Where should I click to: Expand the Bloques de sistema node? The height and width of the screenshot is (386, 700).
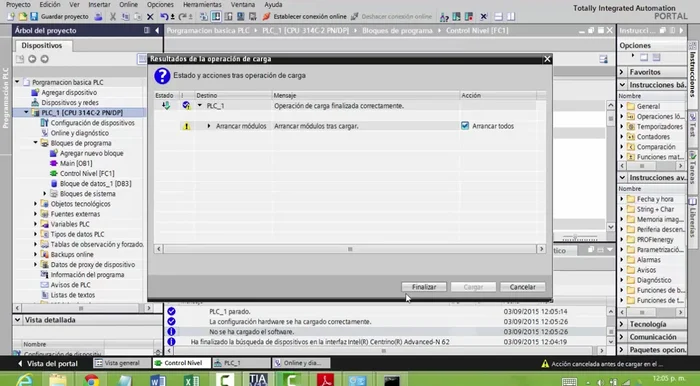click(x=45, y=194)
